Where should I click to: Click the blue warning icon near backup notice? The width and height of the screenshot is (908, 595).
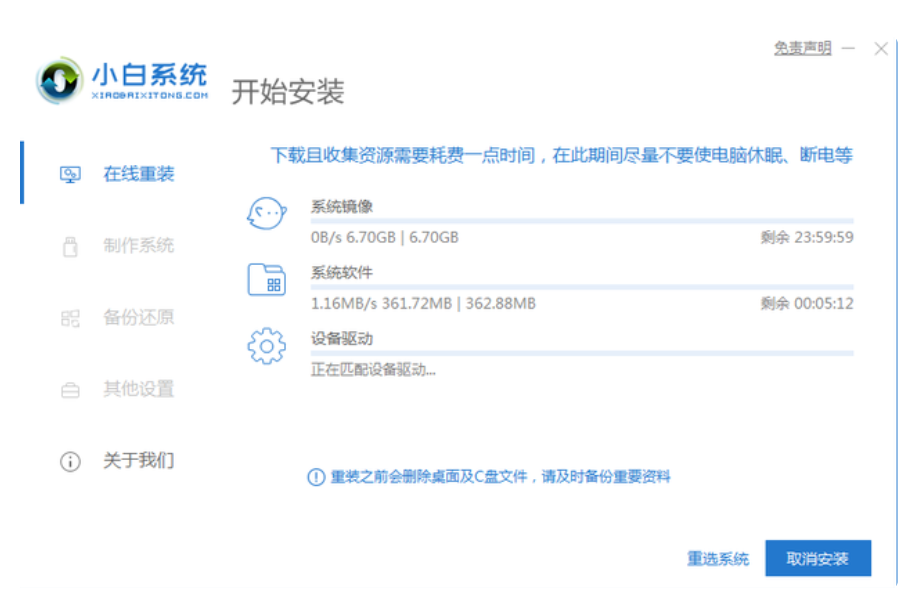point(316,477)
